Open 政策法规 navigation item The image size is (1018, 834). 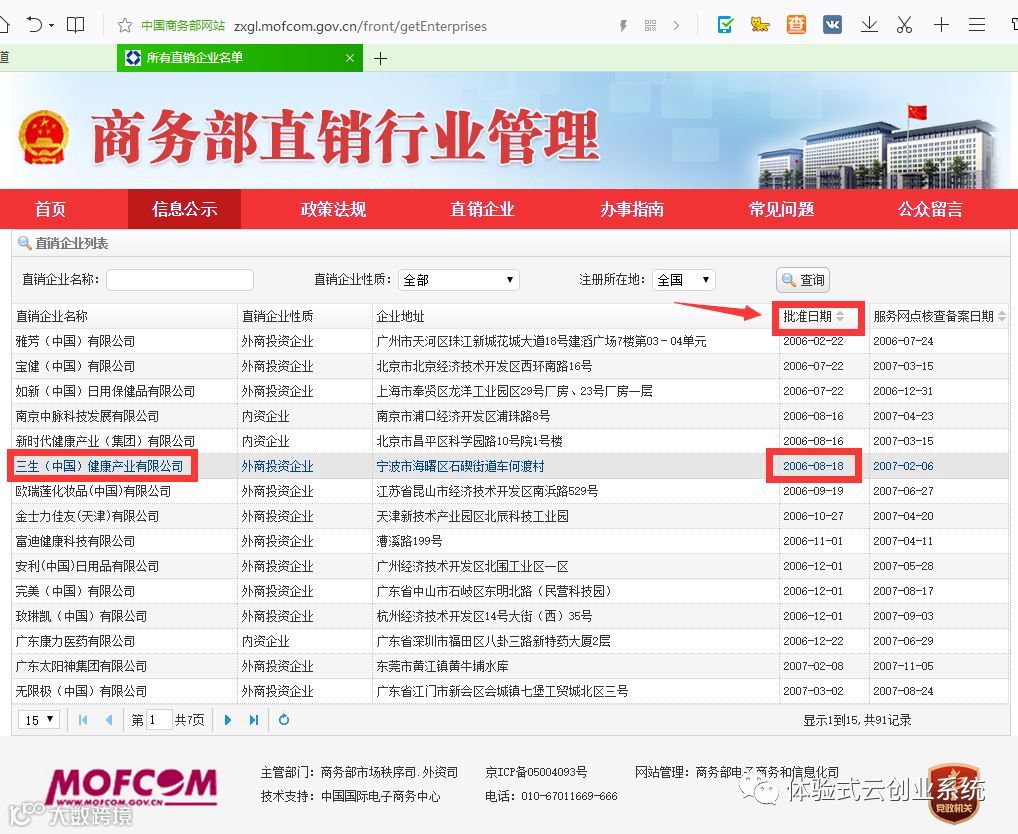[x=333, y=209]
